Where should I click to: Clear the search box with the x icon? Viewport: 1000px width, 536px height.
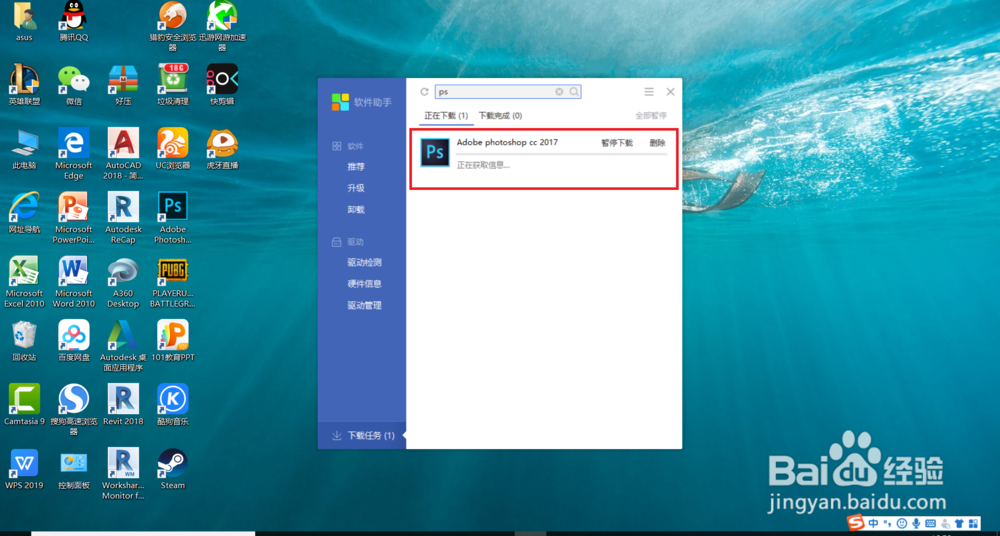[559, 92]
